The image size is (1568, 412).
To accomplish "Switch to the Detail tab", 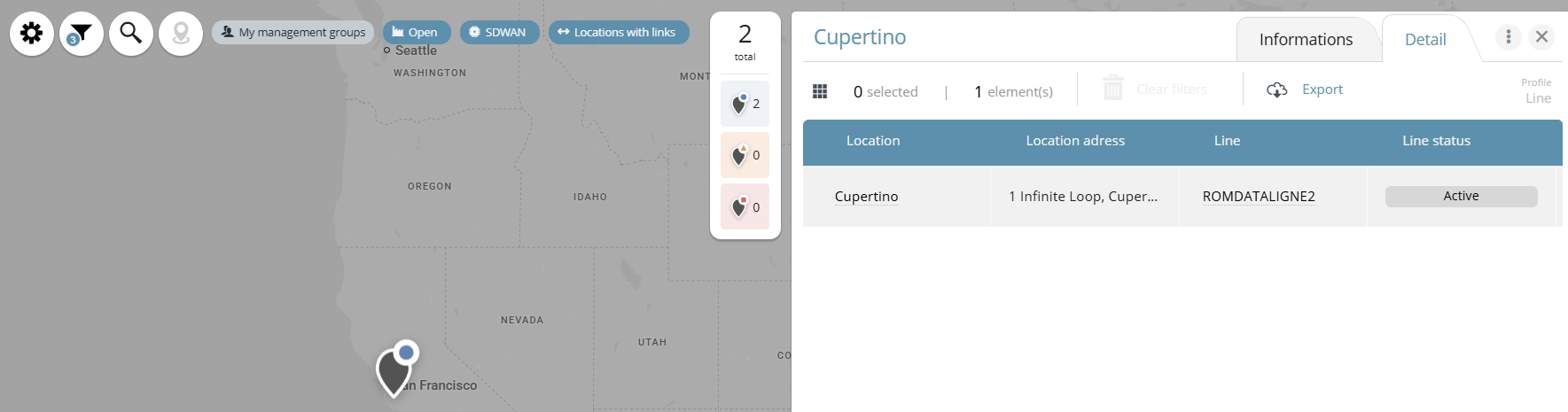I will pos(1425,40).
